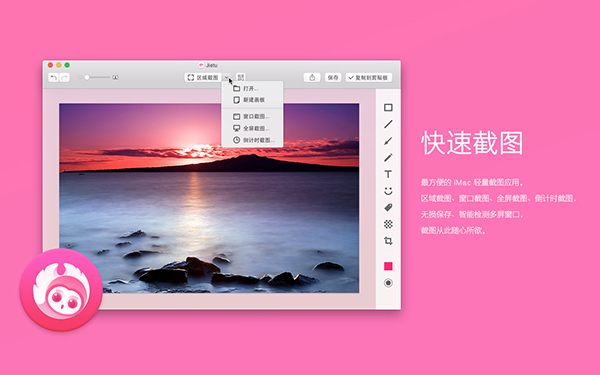Click the Undo arrow button
Screen dimensions: 600x375
click(54, 78)
